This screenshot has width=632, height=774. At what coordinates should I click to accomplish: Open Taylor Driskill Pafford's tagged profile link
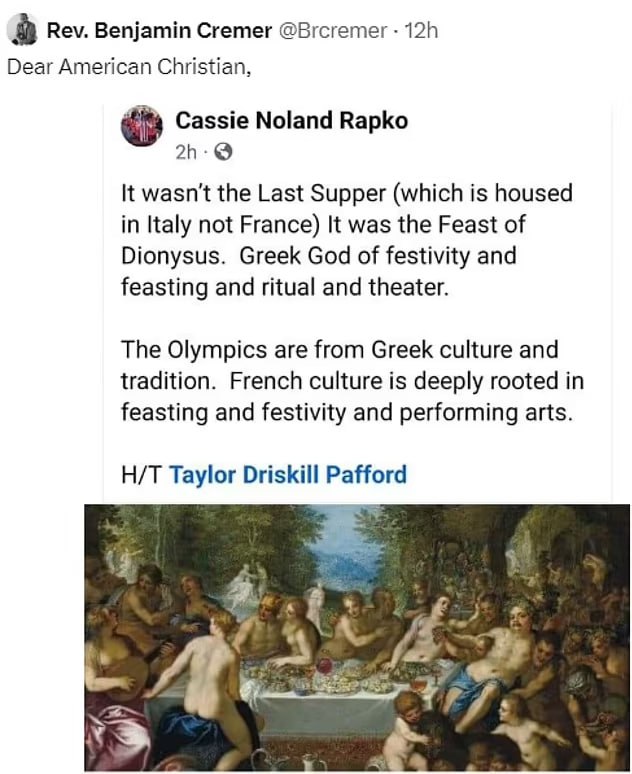(x=288, y=474)
